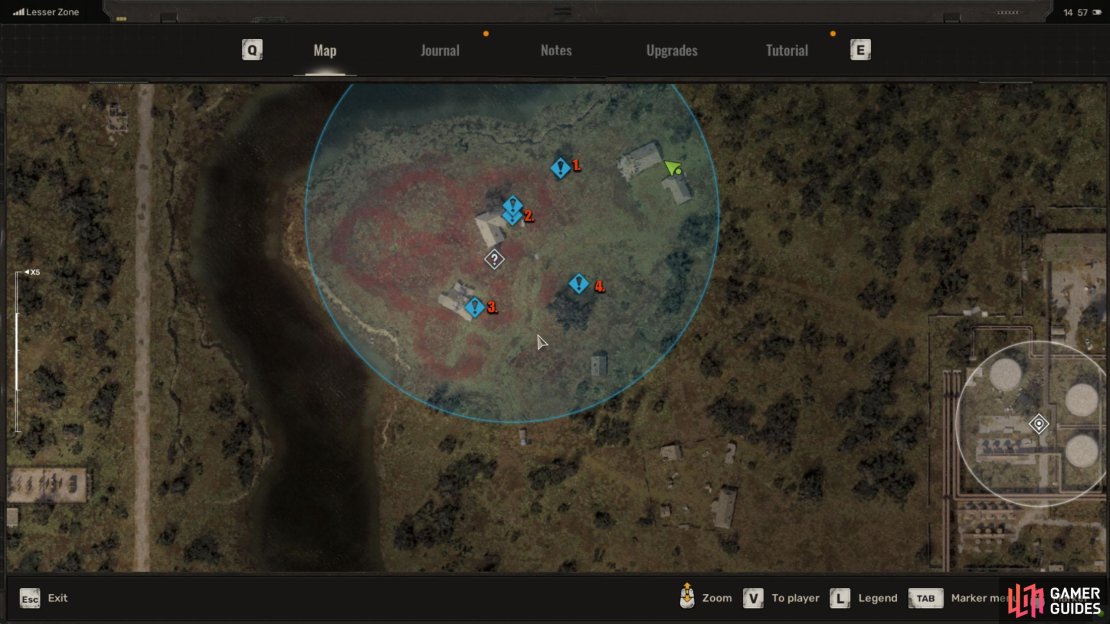1110x624 pixels.
Task: Click the Esc key icon
Action: 30,599
